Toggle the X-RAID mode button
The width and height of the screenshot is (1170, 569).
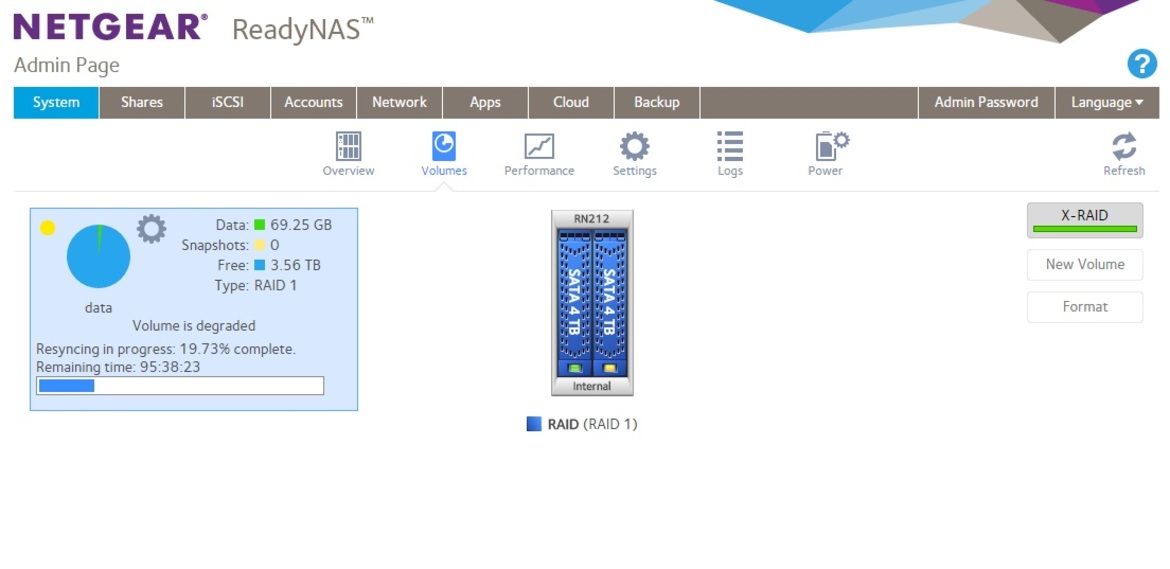click(x=1085, y=220)
